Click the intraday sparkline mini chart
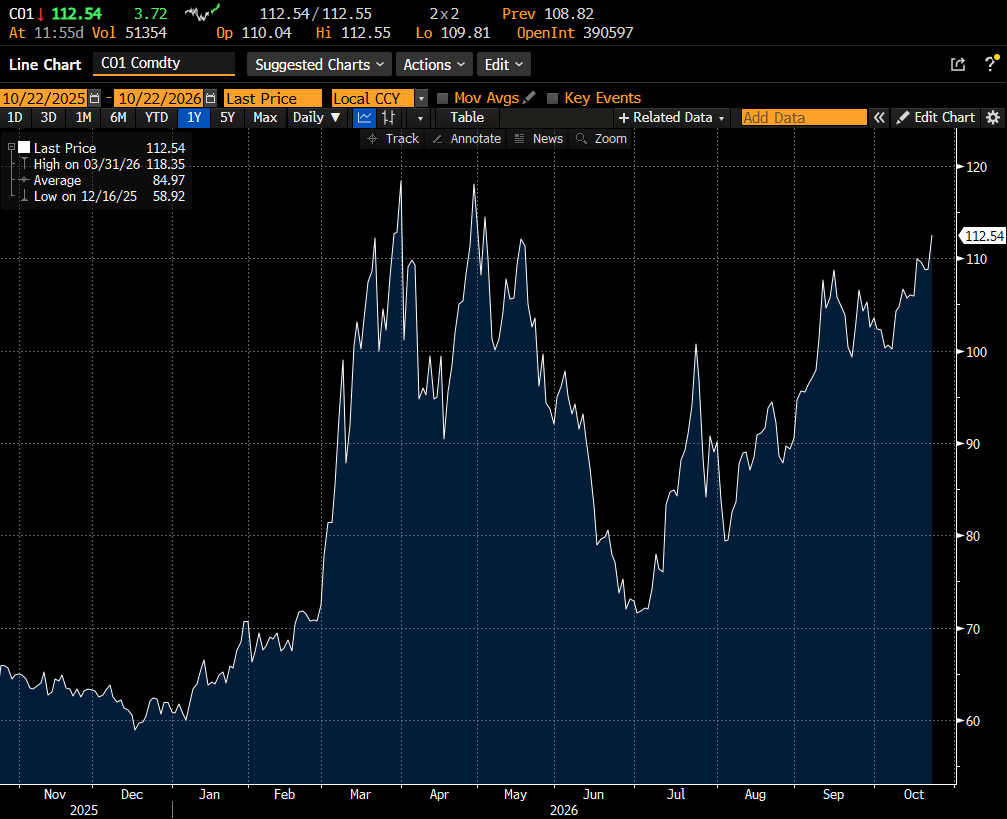Viewport: 1007px width, 819px height. click(x=202, y=12)
